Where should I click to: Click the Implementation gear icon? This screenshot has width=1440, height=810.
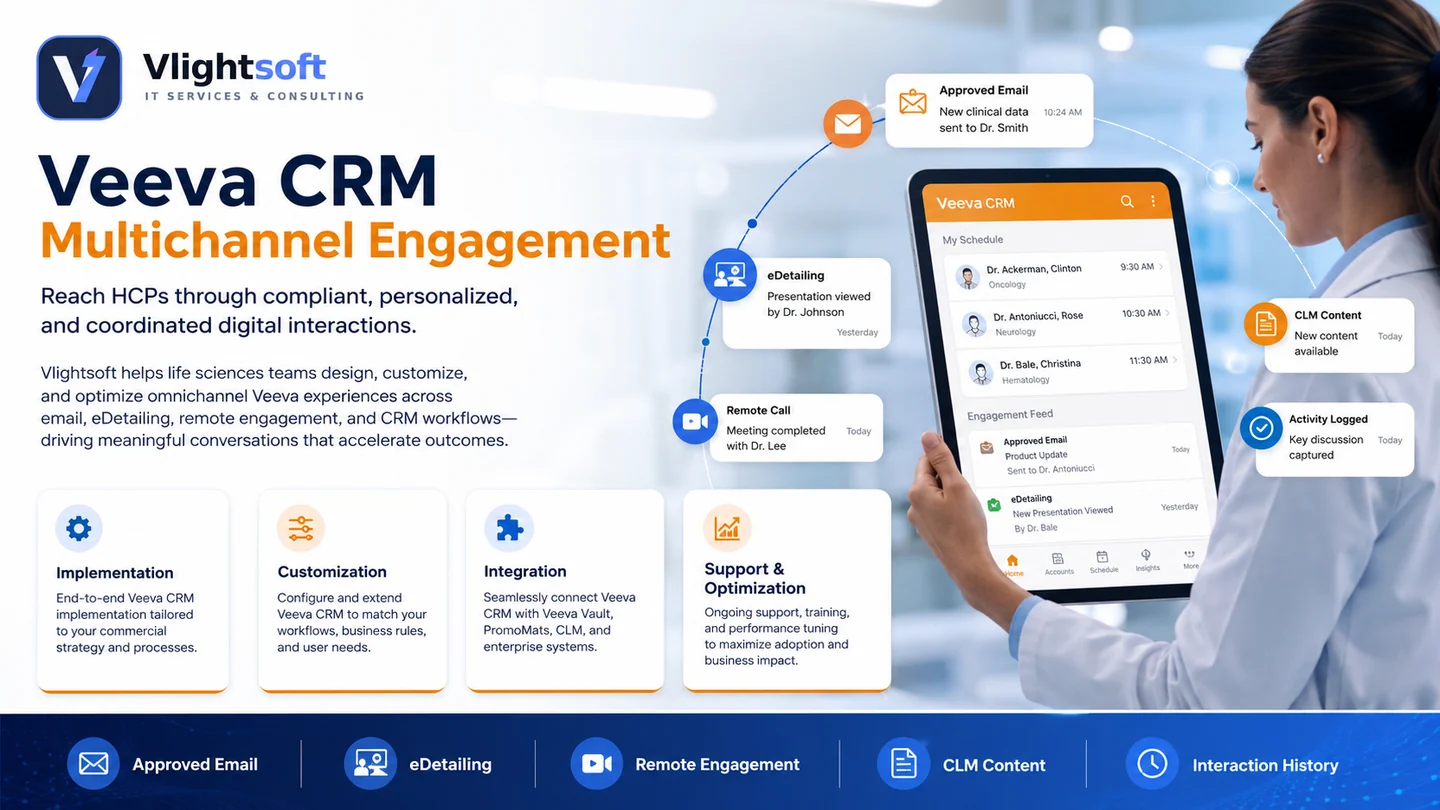[x=79, y=528]
